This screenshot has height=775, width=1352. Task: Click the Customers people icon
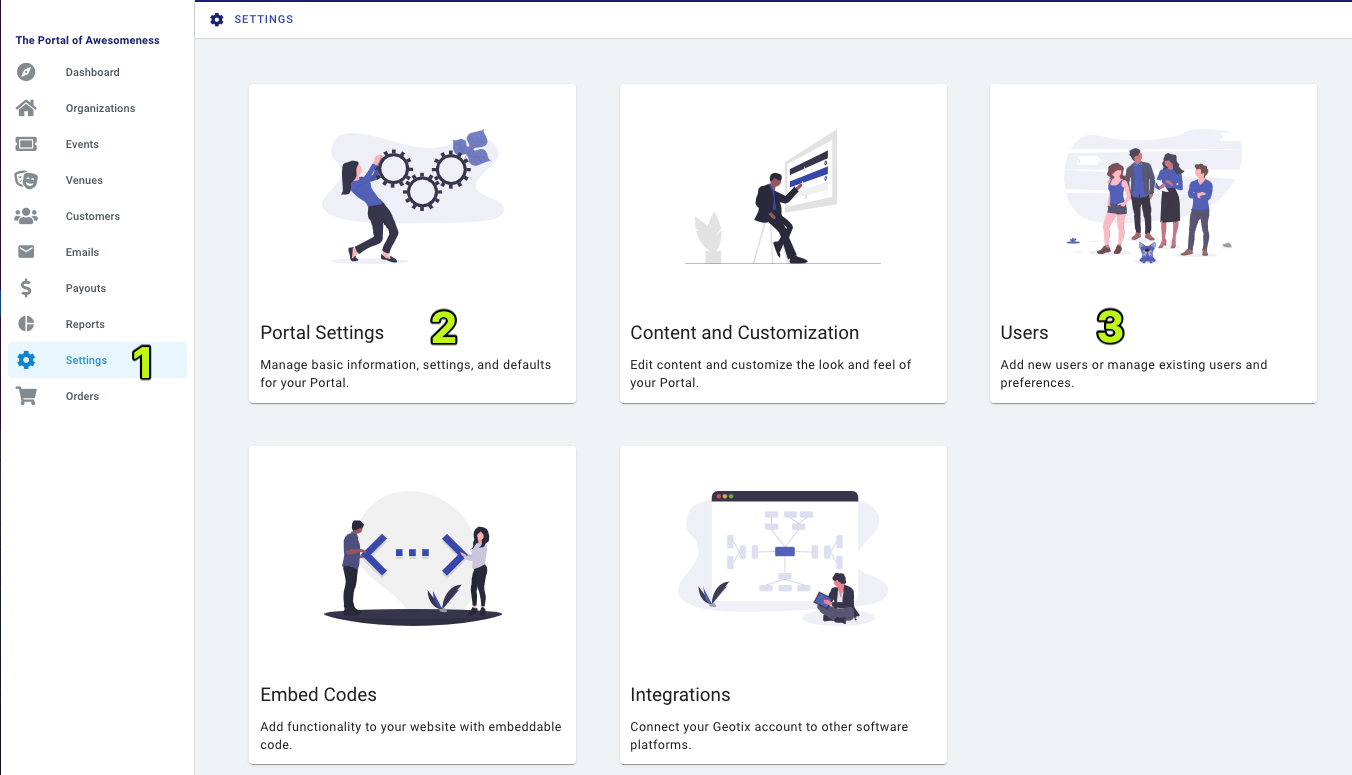pyautogui.click(x=26, y=216)
